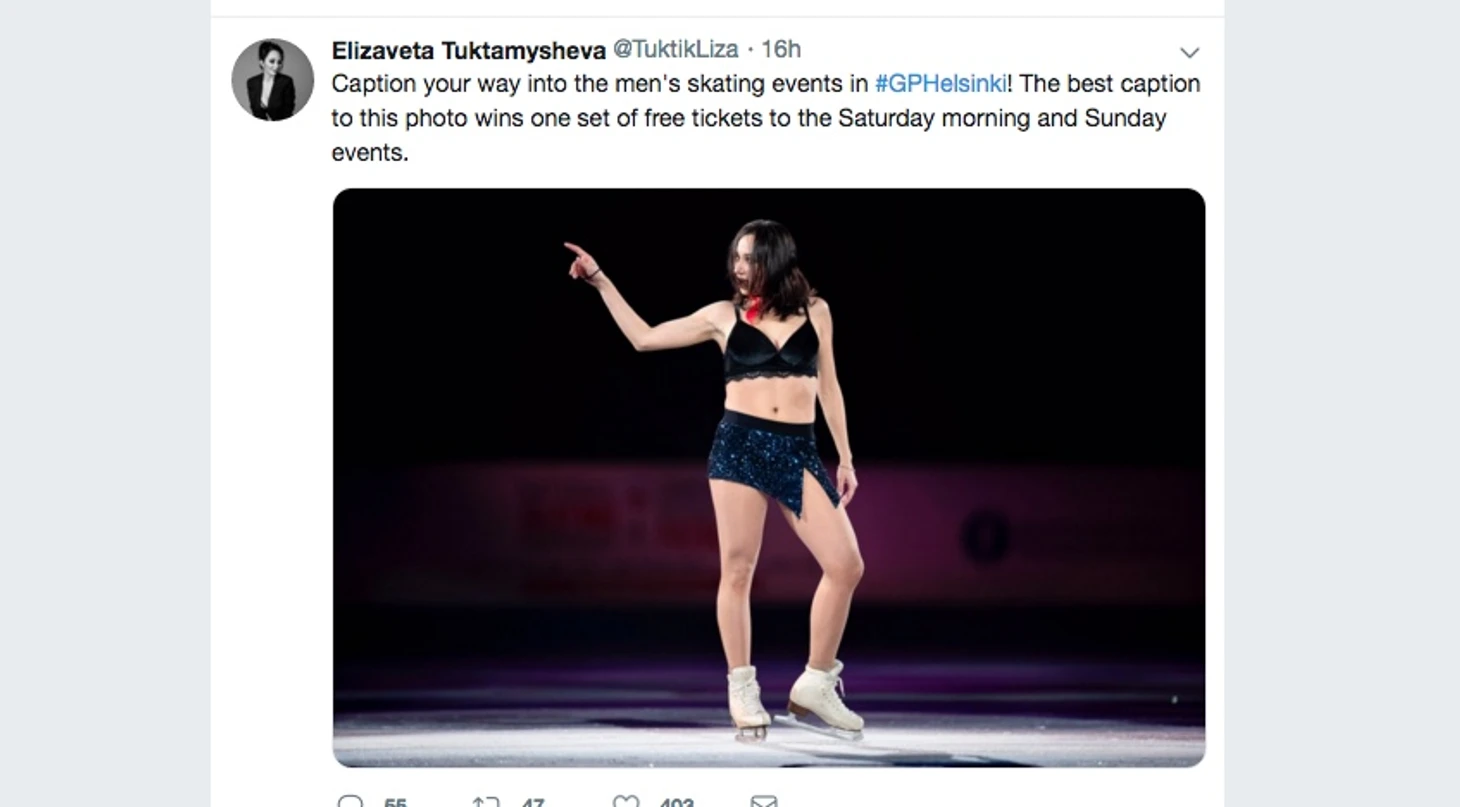Click the 16h timestamp link
Image resolution: width=1460 pixels, height=807 pixels.
781,49
